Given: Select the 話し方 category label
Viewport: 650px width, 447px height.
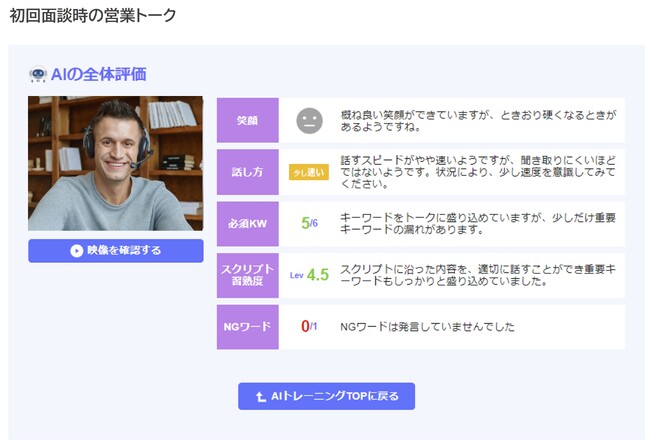Looking at the screenshot, I should coord(247,172).
